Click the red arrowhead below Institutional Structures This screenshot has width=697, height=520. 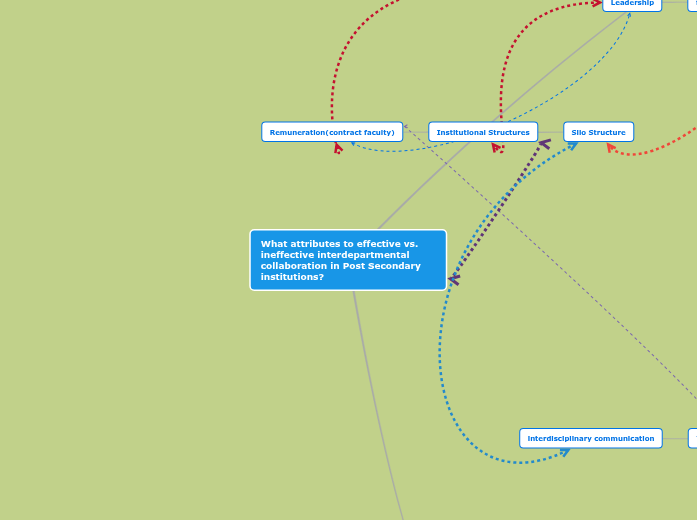(497, 149)
